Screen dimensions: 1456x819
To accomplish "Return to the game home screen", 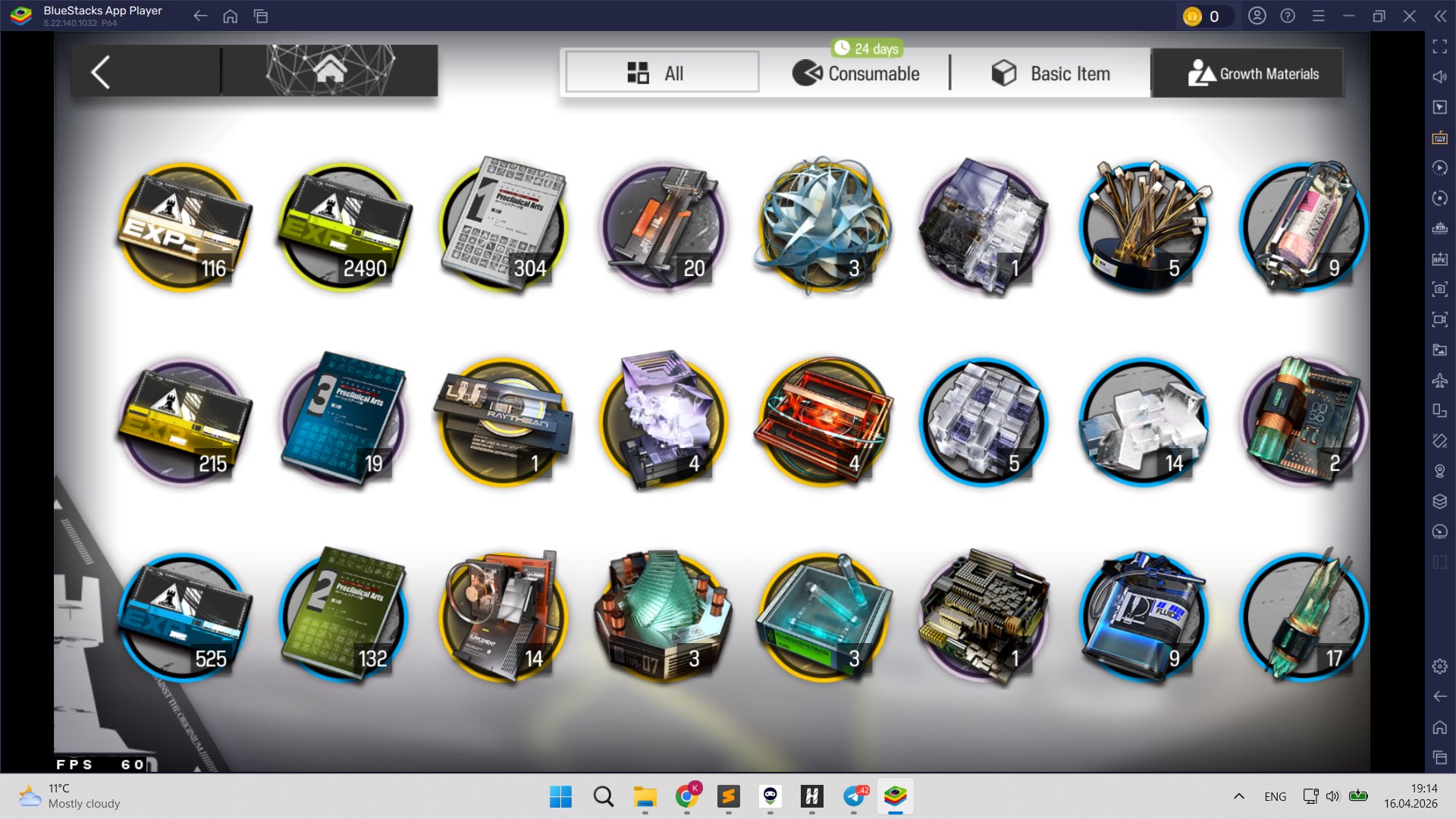I will [x=331, y=71].
